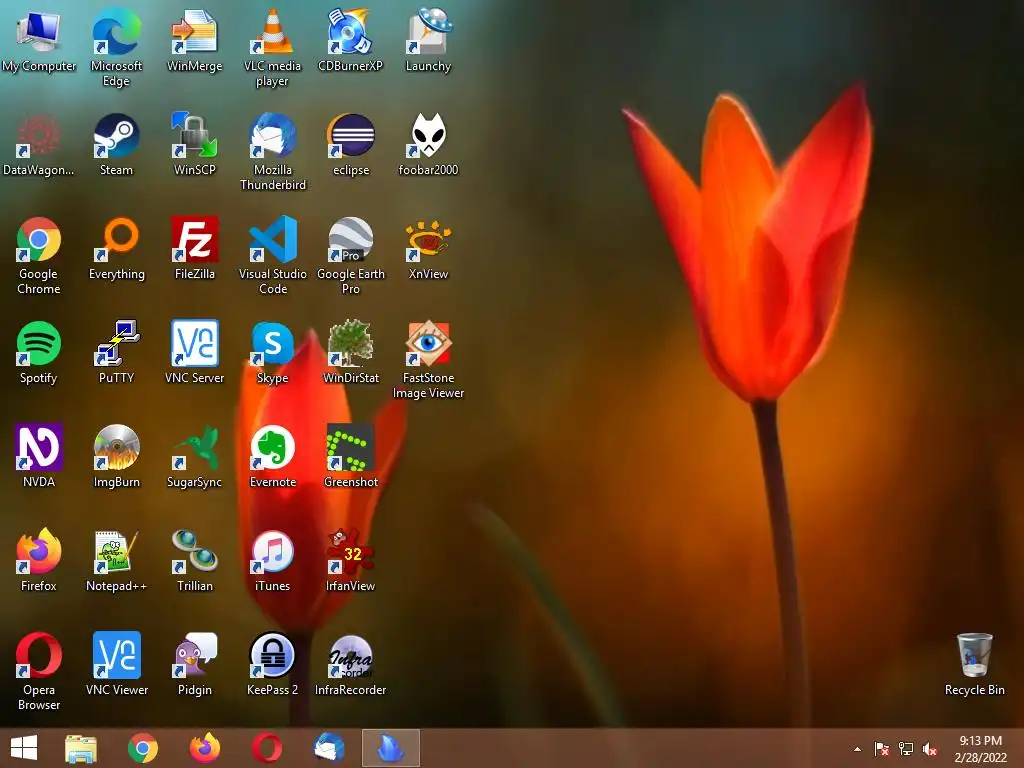
Task: Click the Spotify desktop shortcut
Action: point(39,352)
